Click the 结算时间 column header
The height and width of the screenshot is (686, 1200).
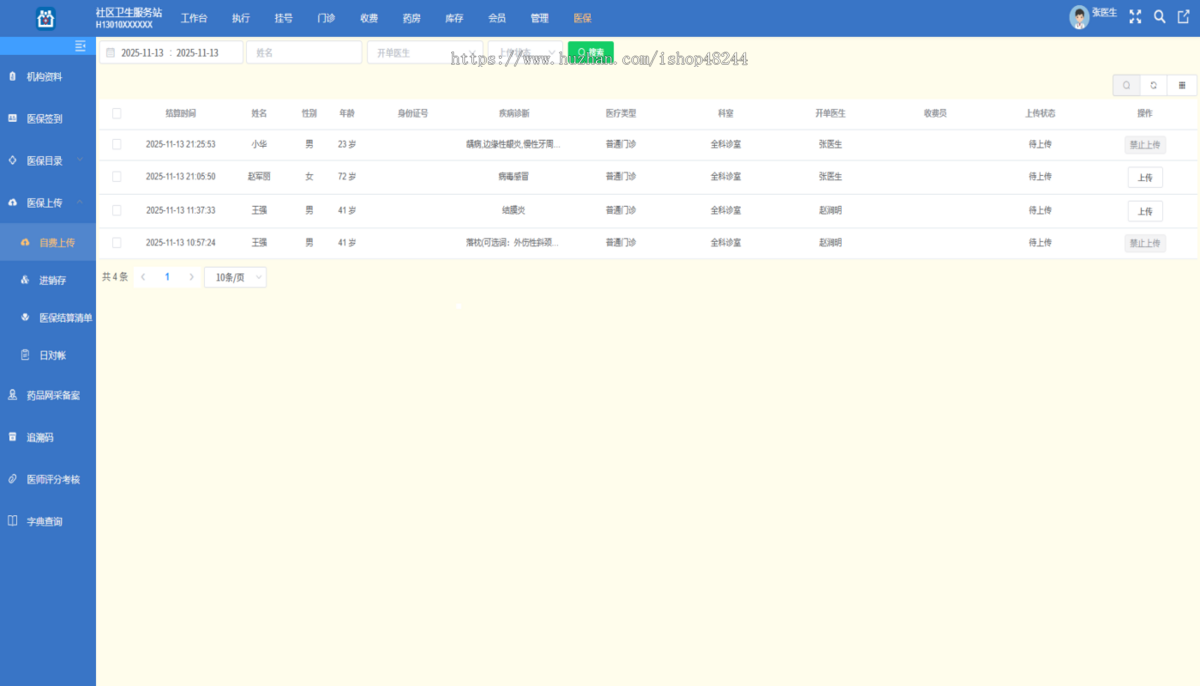pyautogui.click(x=181, y=114)
